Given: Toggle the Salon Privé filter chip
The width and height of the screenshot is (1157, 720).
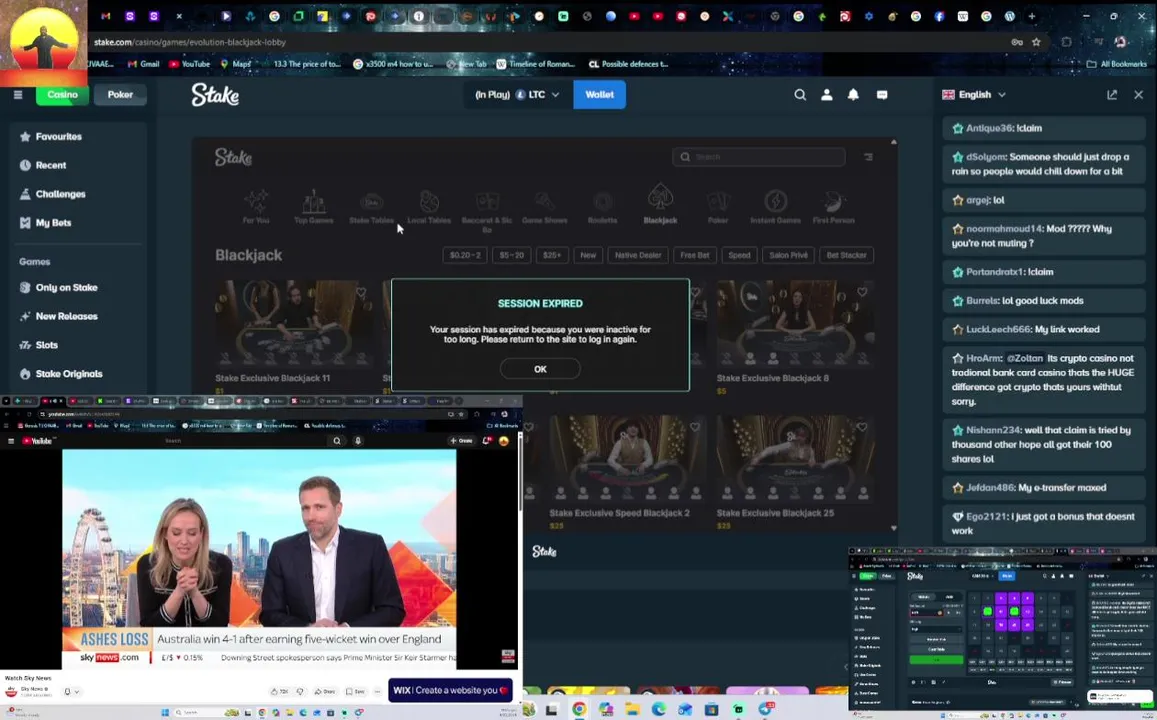Looking at the screenshot, I should (x=788, y=255).
